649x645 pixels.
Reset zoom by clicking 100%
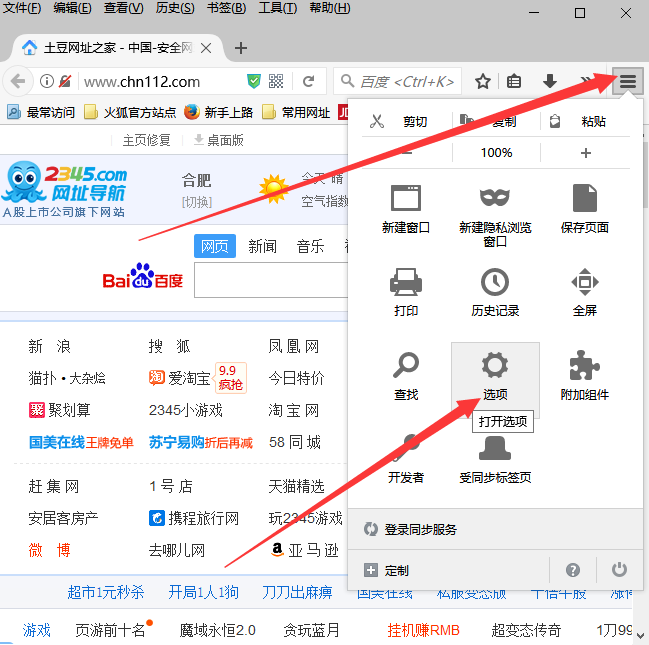click(x=496, y=153)
